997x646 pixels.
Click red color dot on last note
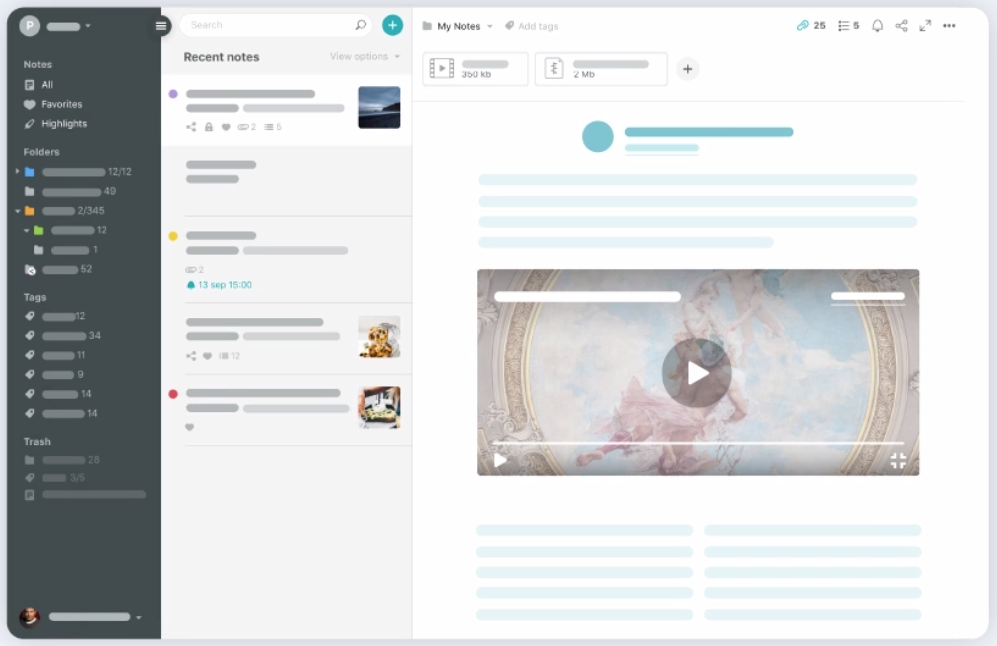point(173,394)
